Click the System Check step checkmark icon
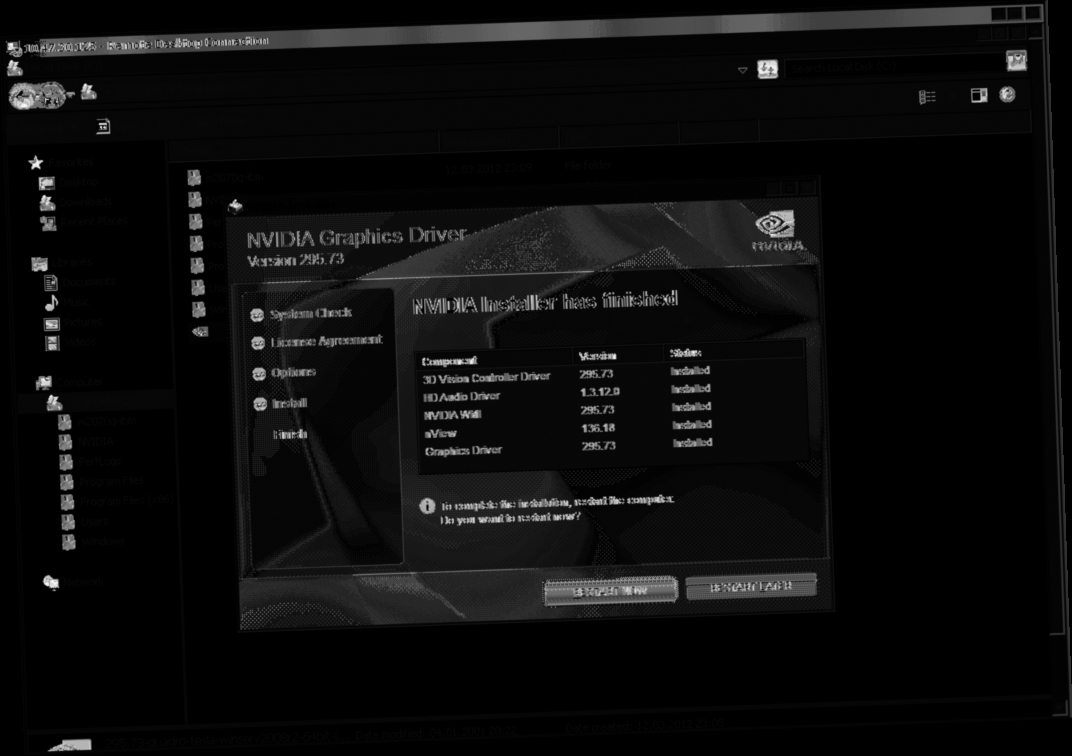 (x=257, y=314)
